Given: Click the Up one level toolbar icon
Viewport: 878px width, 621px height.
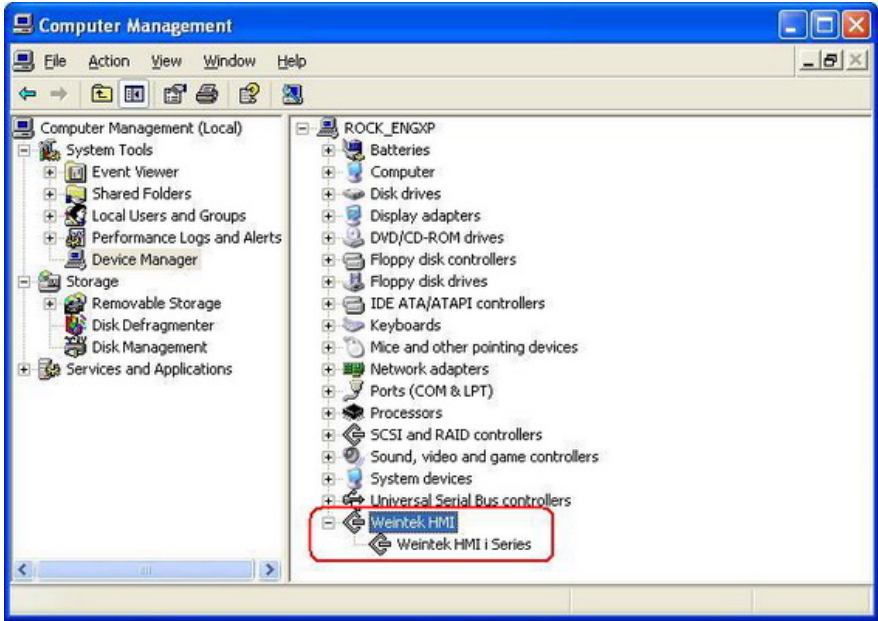Looking at the screenshot, I should 101,94.
